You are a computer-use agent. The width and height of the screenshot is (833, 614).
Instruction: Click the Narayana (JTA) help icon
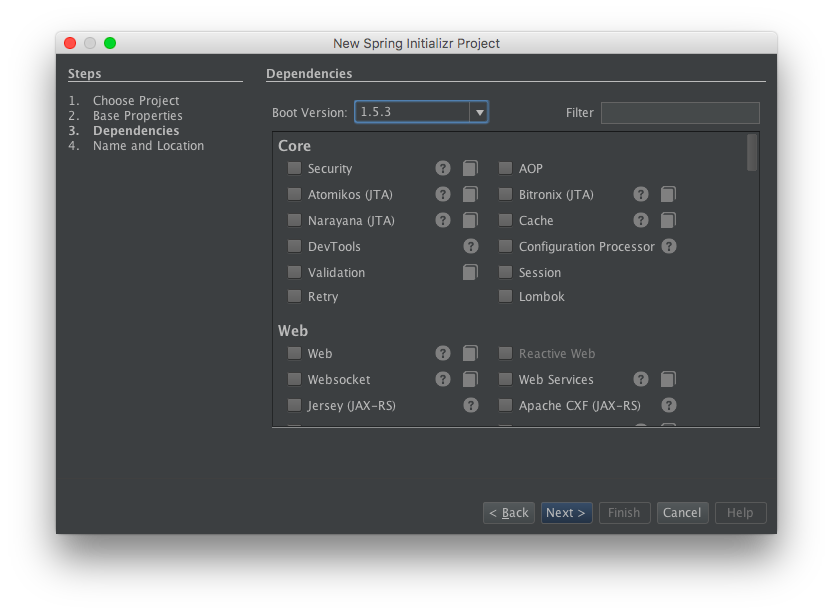pyautogui.click(x=443, y=220)
